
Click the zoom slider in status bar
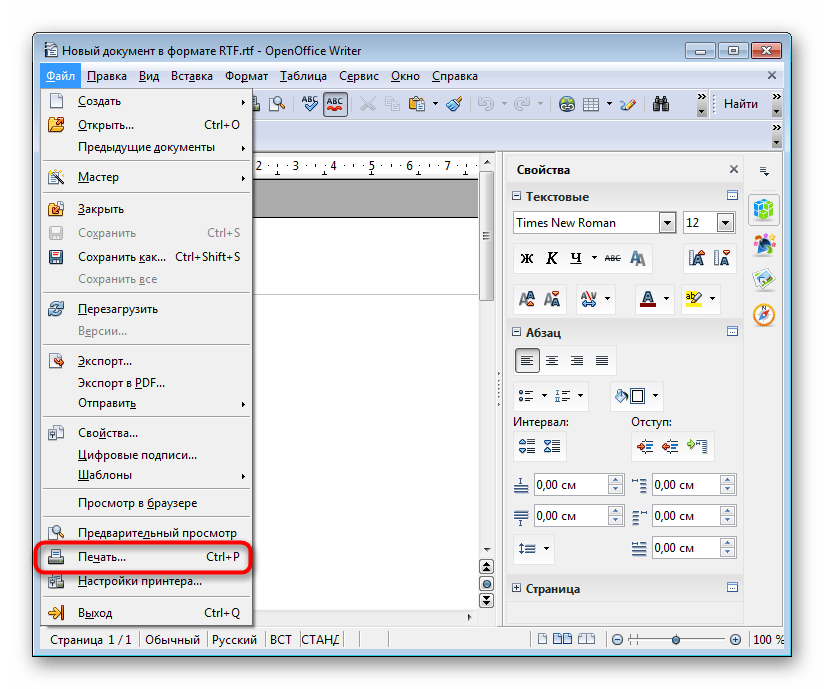click(677, 639)
